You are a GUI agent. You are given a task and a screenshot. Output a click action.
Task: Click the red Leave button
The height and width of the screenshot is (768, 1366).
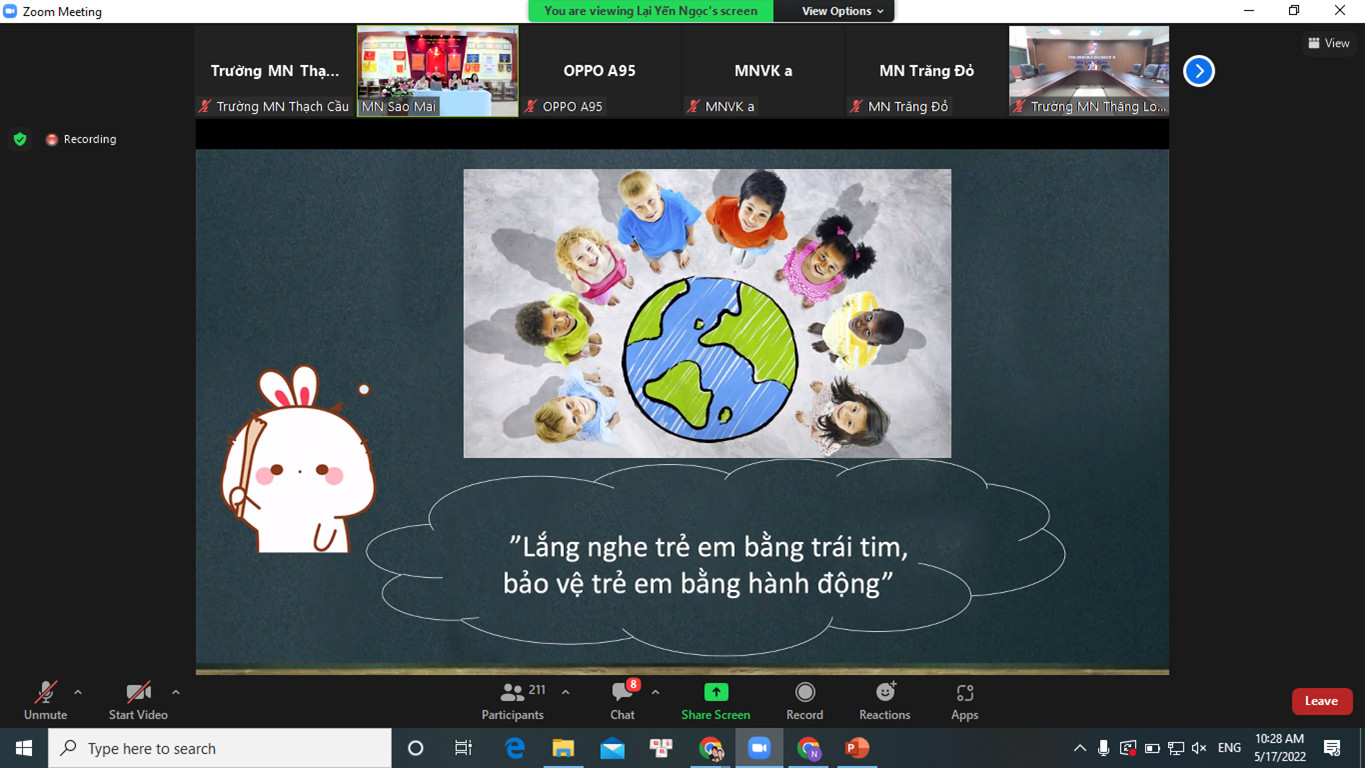pyautogui.click(x=1321, y=701)
